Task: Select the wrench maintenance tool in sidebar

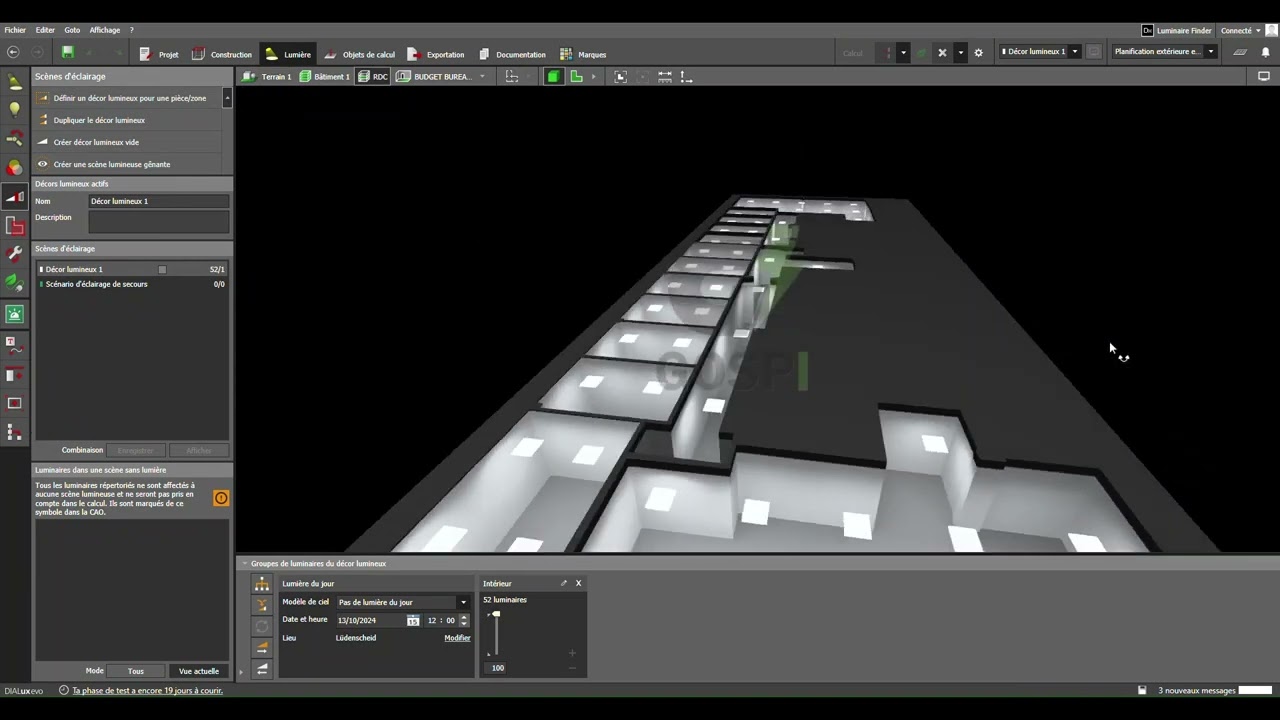Action: (x=14, y=255)
